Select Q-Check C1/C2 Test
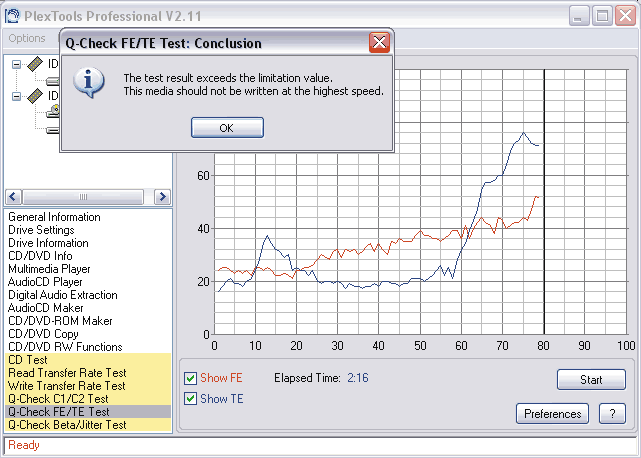 point(88,399)
